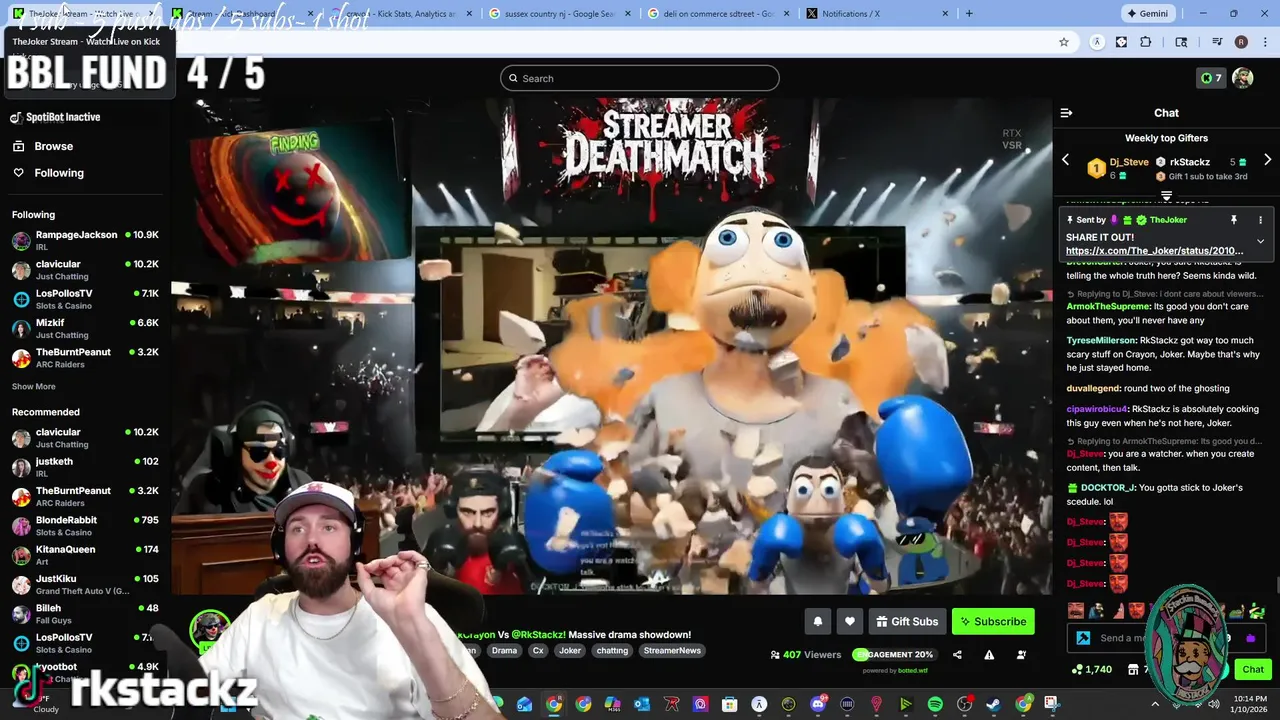
Task: Open justketh in Recommended list
Action: (x=85, y=467)
